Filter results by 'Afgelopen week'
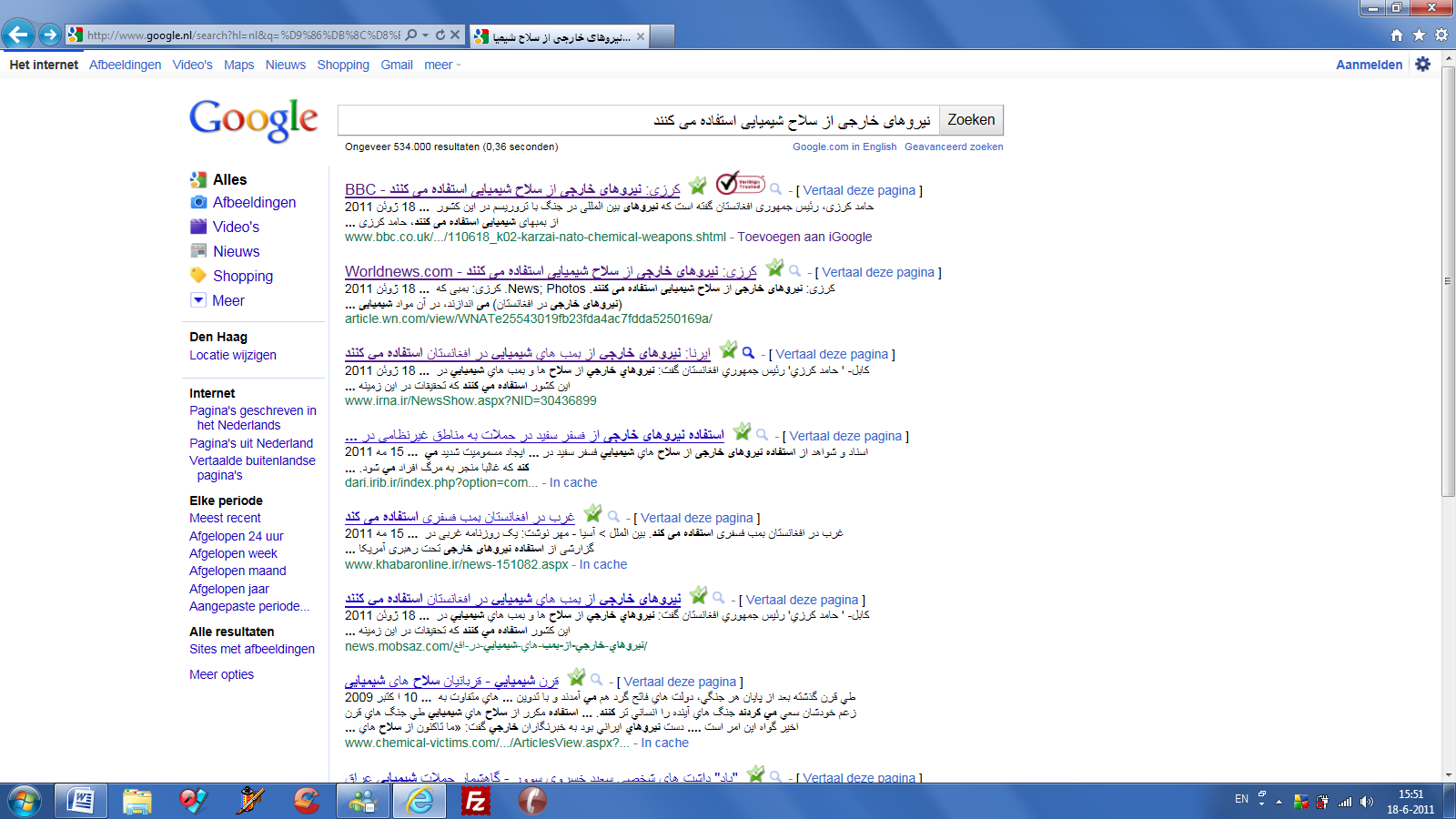1456x819 pixels. [x=233, y=553]
